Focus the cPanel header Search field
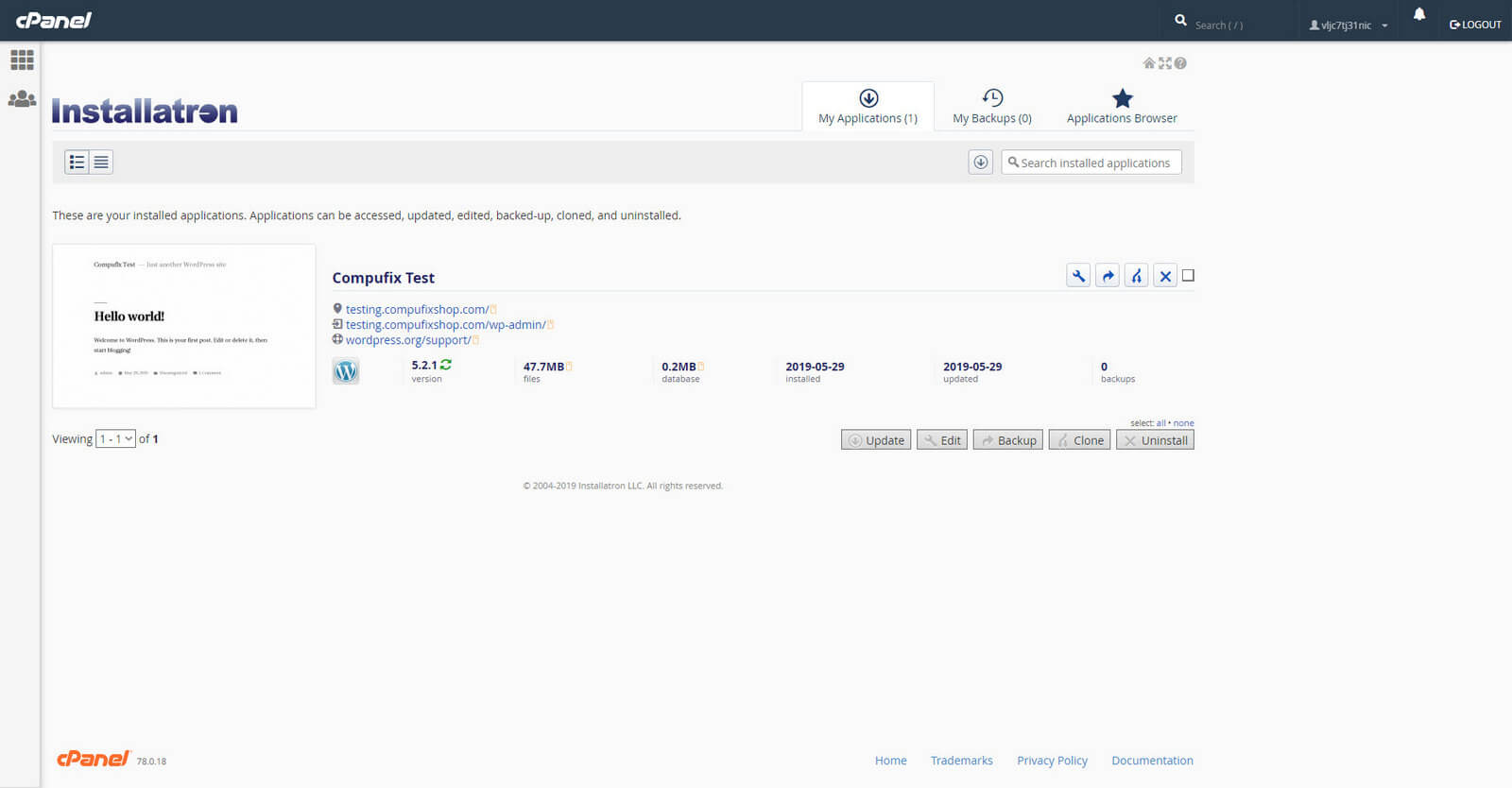The height and width of the screenshot is (788, 1512). tap(1238, 26)
